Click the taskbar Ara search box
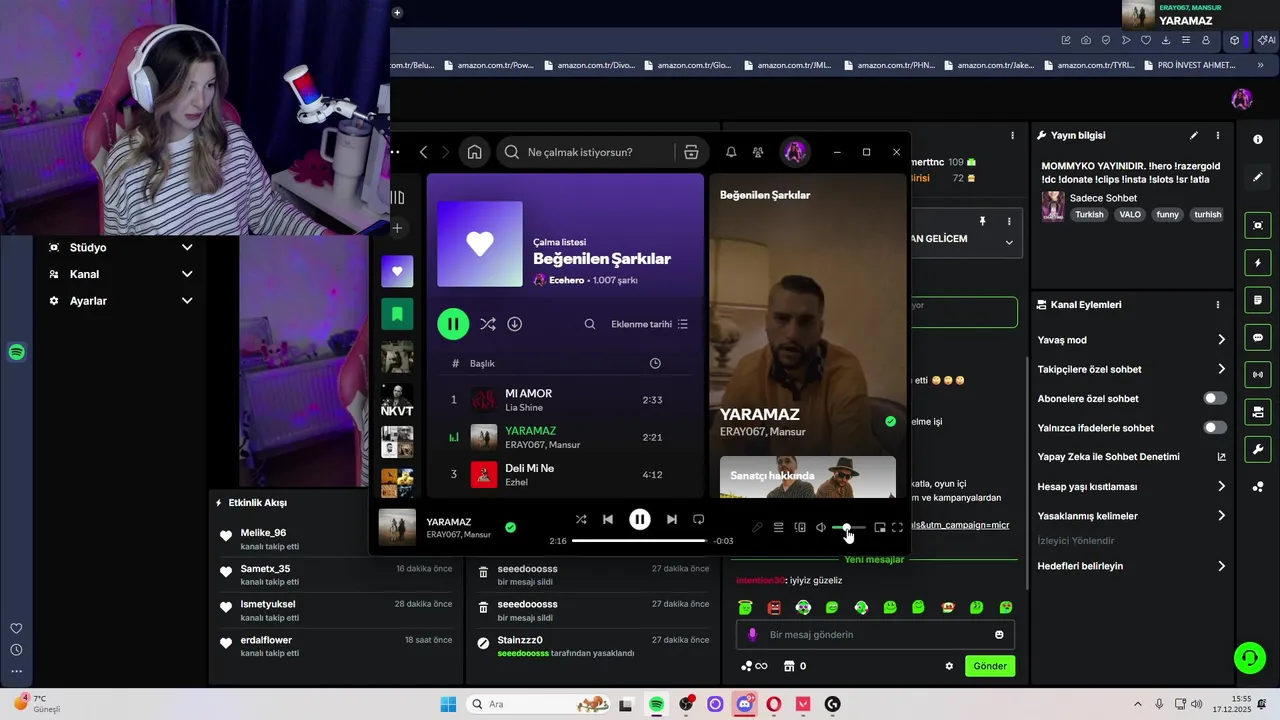This screenshot has width=1280, height=720. [539, 704]
